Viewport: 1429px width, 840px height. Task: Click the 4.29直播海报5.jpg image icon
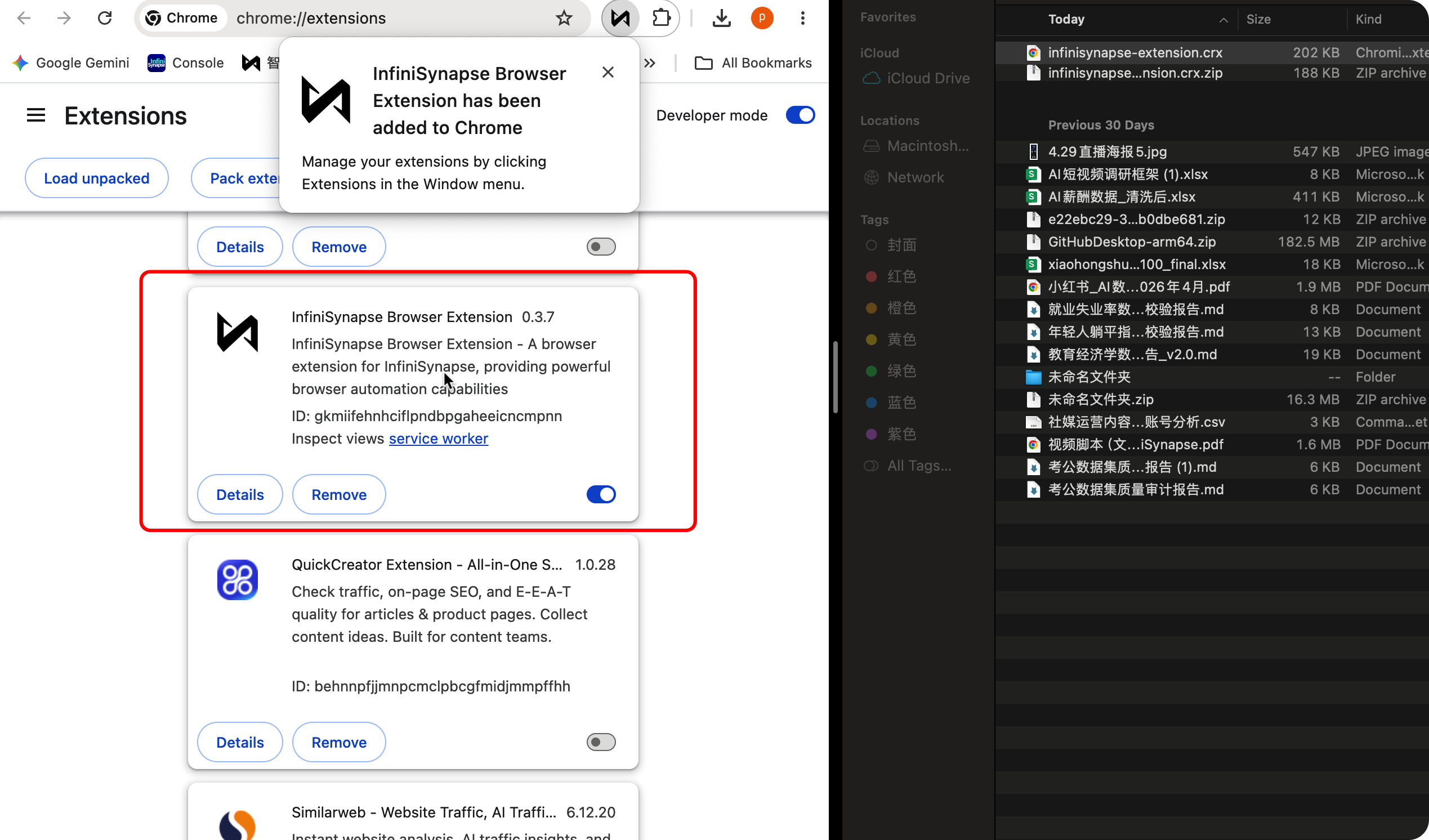click(x=1033, y=151)
